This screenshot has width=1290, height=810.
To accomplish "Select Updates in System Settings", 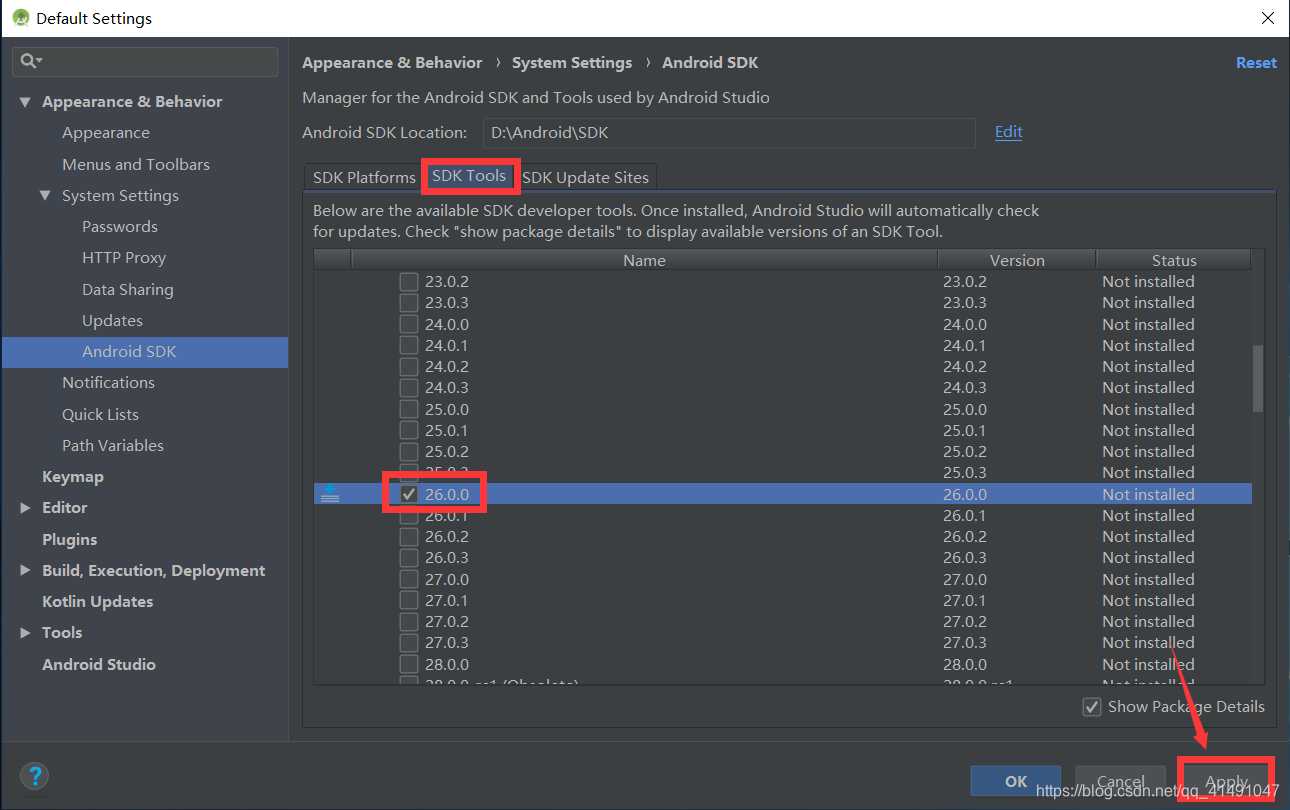I will [112, 321].
